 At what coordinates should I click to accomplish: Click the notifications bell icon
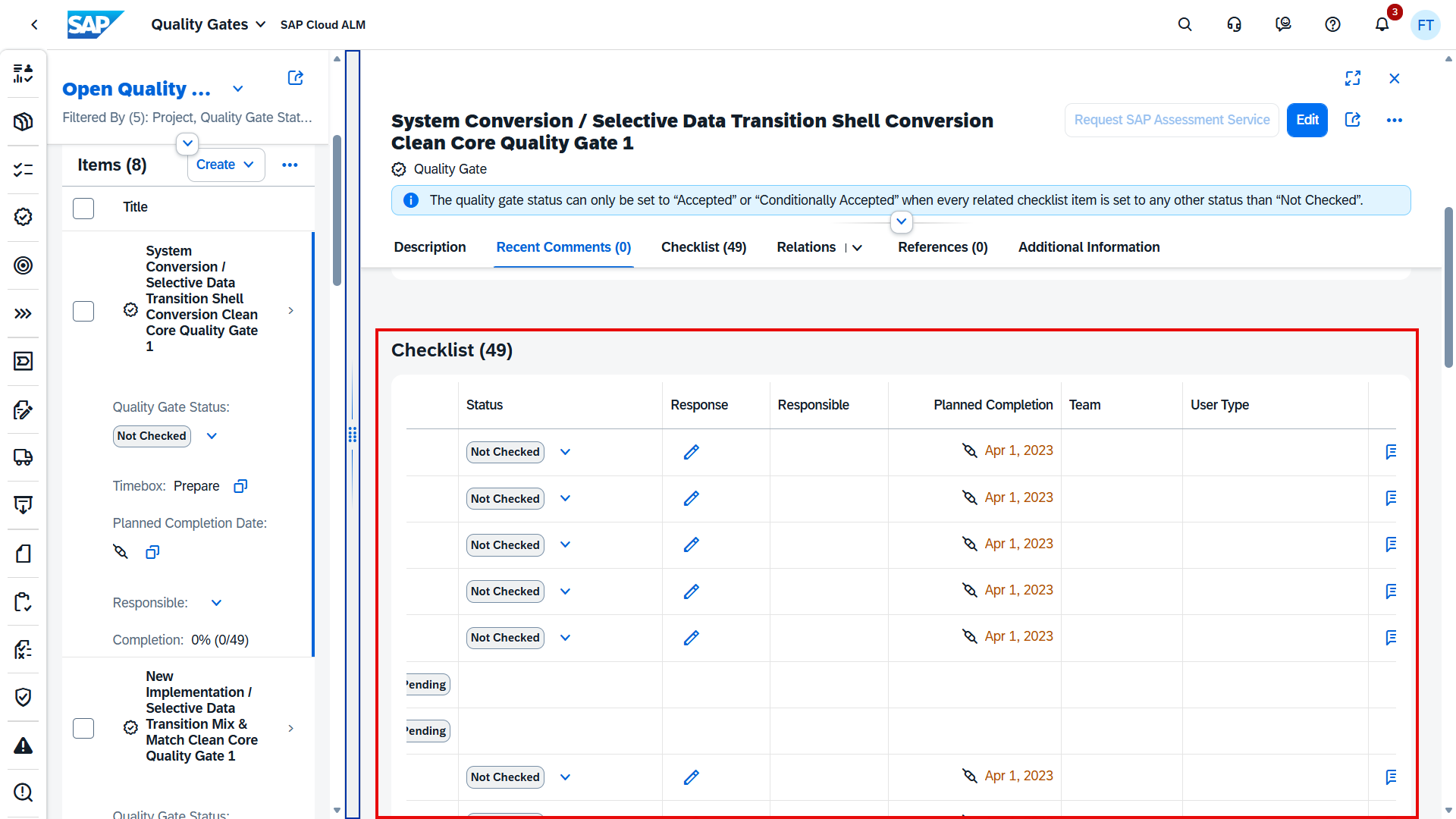(1382, 25)
